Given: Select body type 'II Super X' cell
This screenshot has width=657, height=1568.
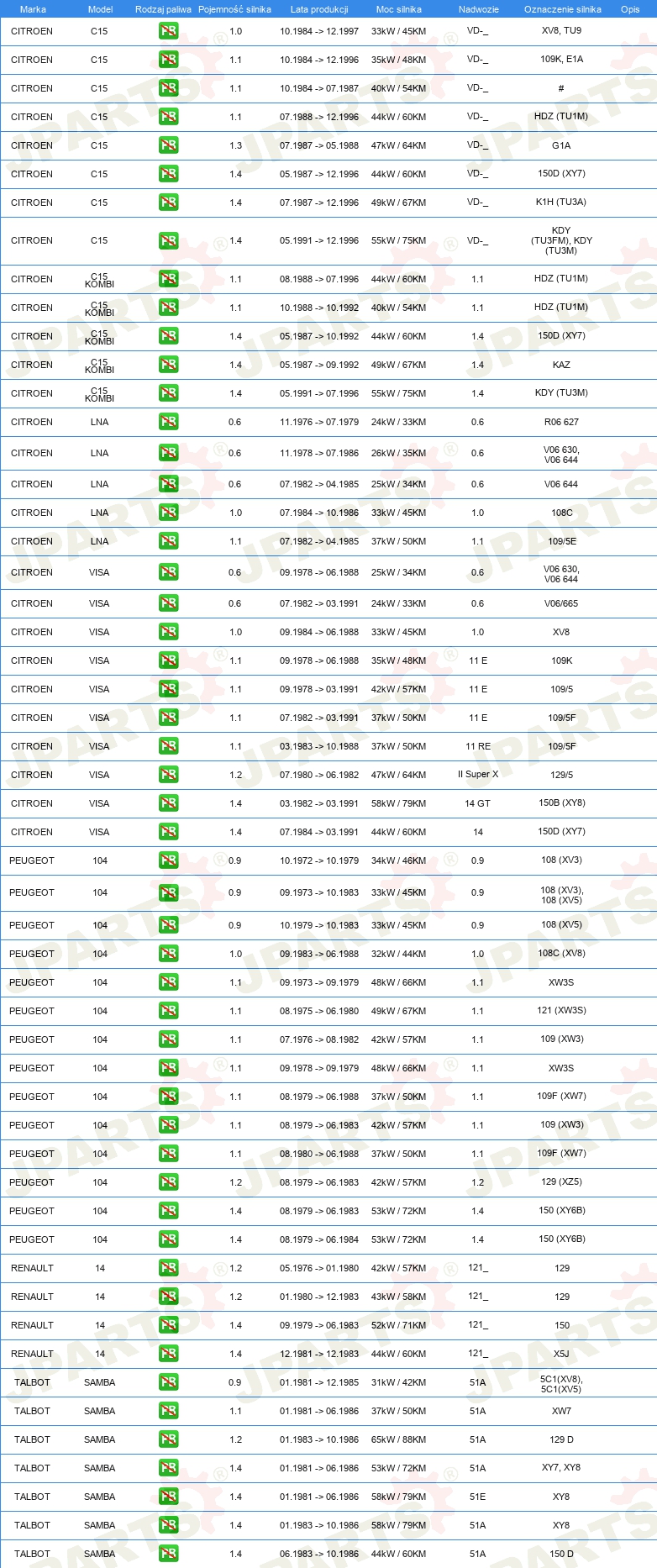Looking at the screenshot, I should tap(478, 775).
